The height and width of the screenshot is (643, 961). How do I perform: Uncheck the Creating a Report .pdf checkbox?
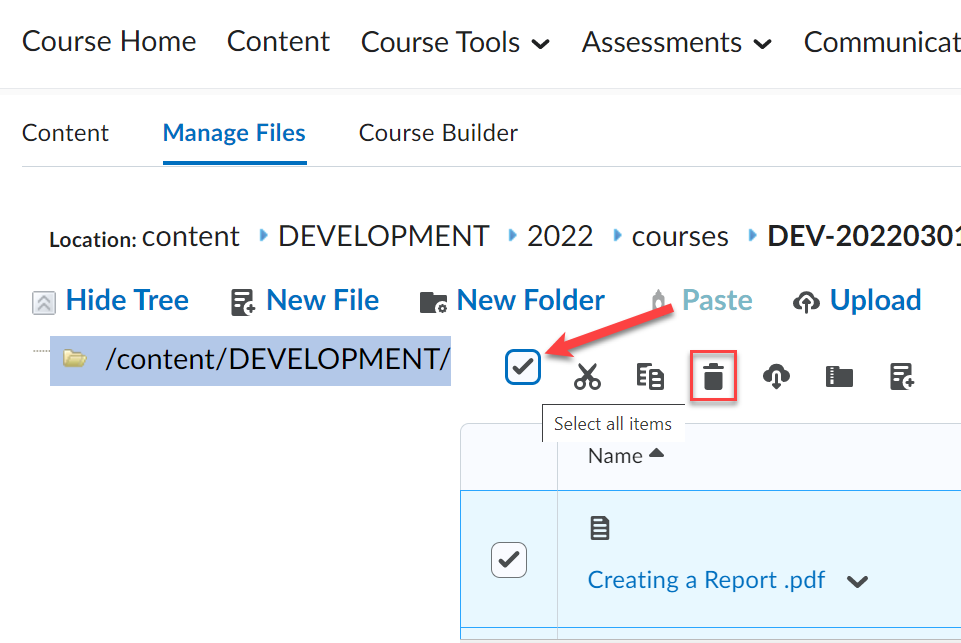[509, 560]
